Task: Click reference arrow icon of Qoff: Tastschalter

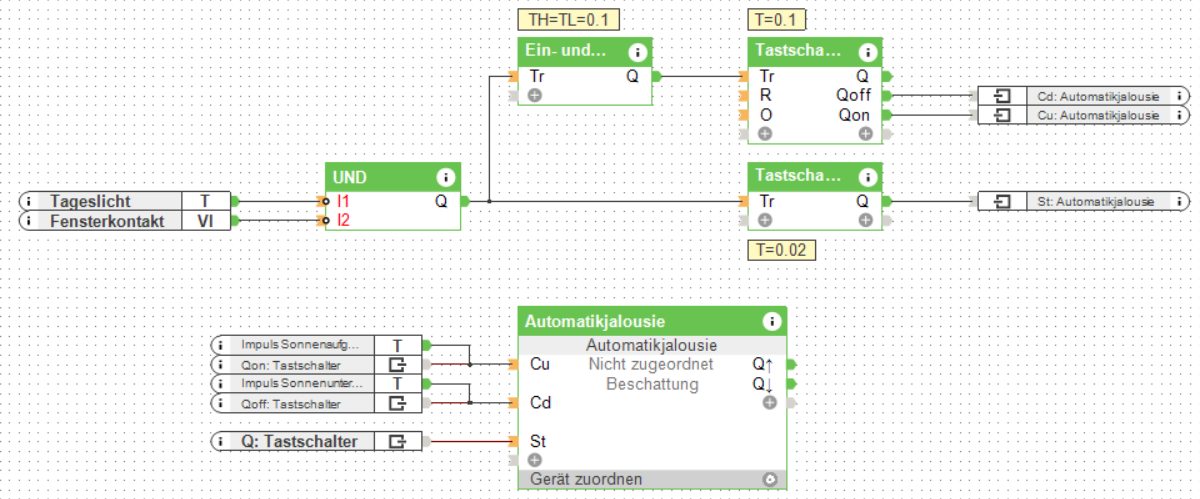Action: (x=397, y=403)
